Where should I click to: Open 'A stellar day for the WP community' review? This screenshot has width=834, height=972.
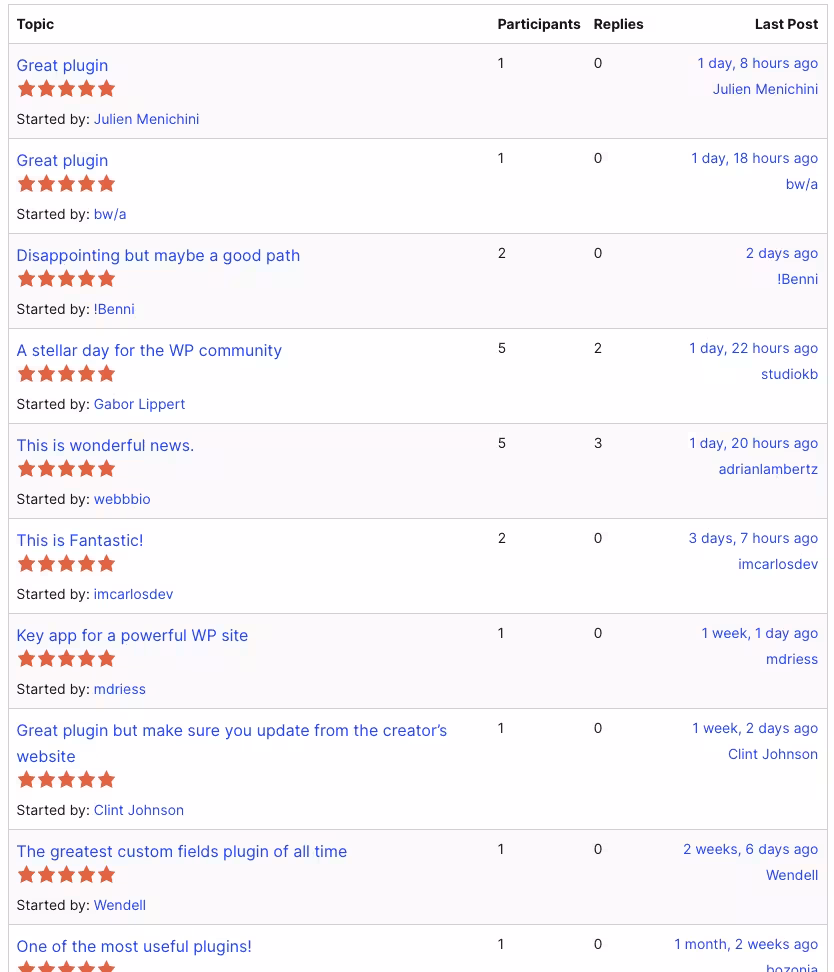149,350
